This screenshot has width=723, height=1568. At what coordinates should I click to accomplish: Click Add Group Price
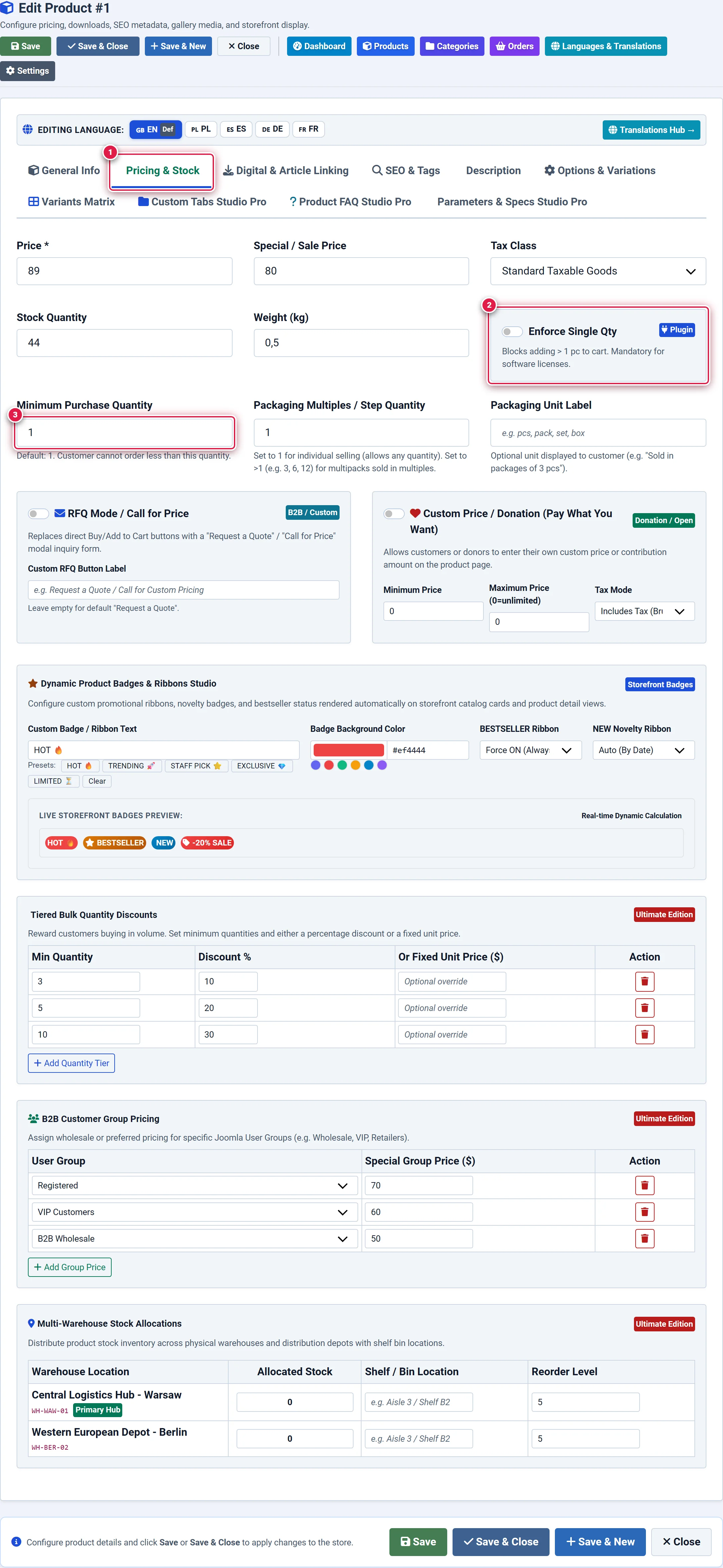coord(69,1267)
